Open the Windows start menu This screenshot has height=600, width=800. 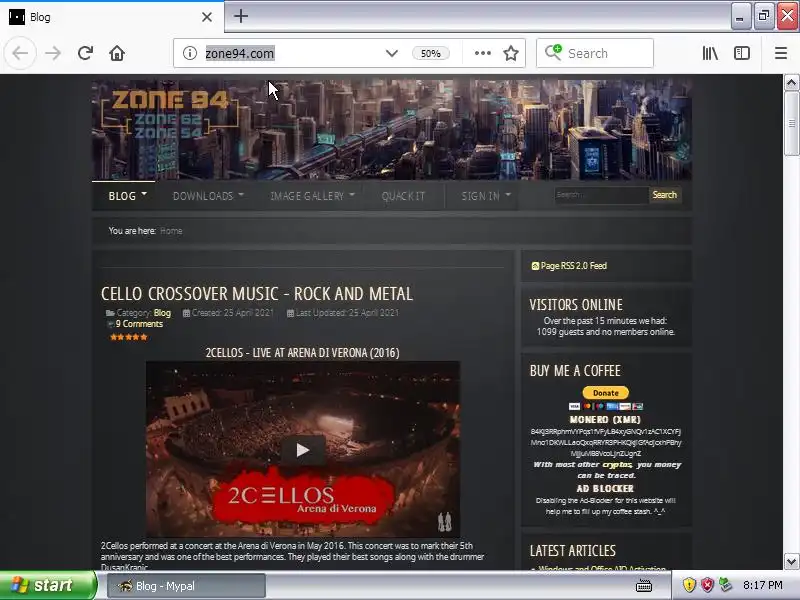pos(48,585)
